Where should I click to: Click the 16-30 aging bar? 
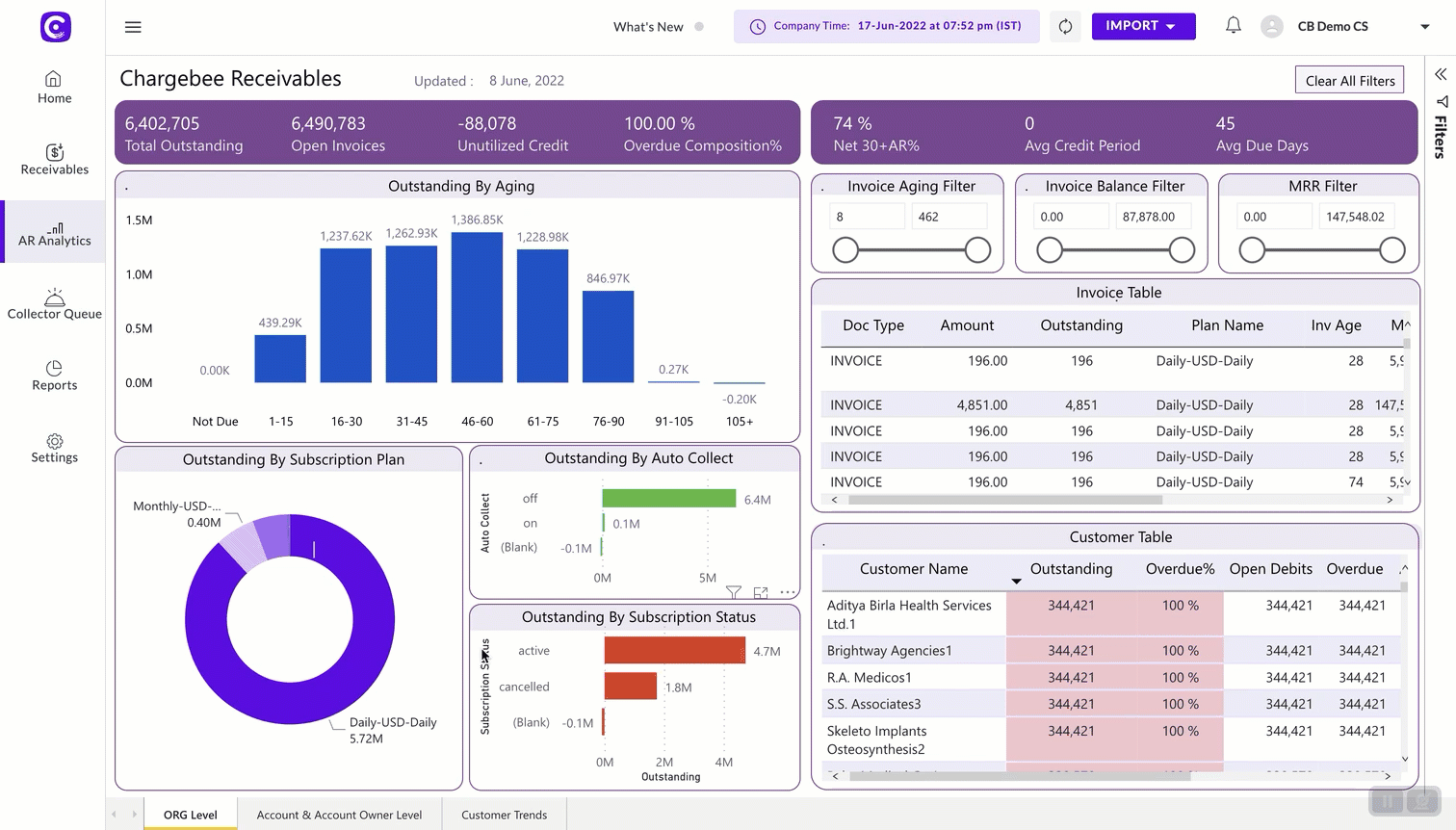346,315
